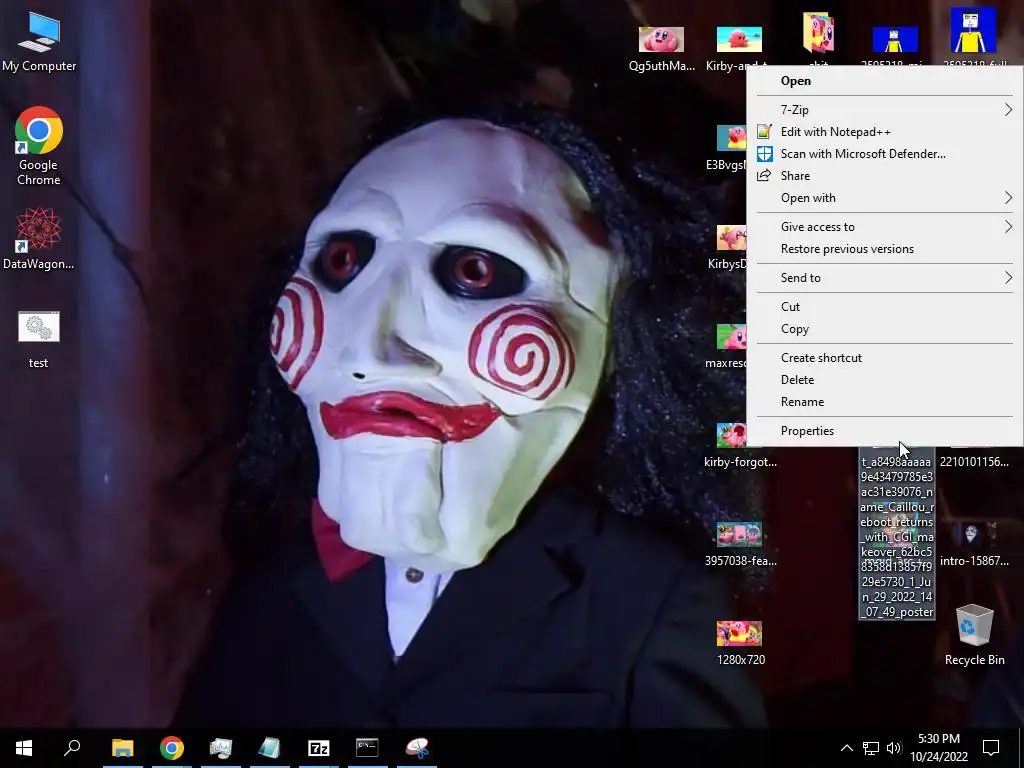The height and width of the screenshot is (768, 1024).
Task: Choose Create shortcut
Action: [x=885, y=358]
